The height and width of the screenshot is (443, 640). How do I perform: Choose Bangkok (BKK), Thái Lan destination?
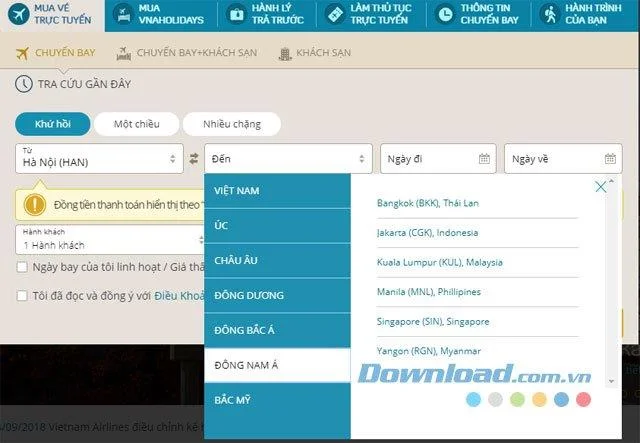tap(428, 203)
